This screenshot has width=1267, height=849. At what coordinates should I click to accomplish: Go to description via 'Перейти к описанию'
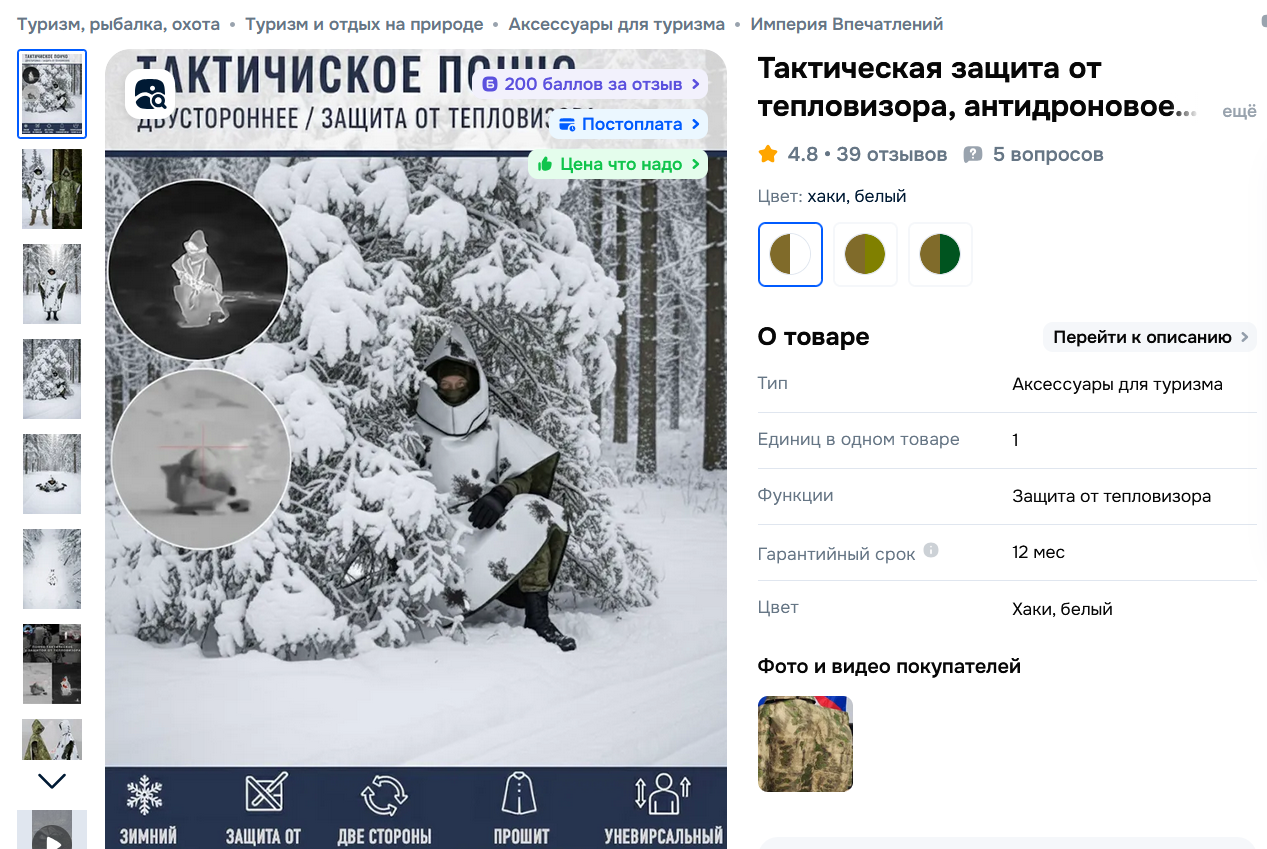pyautogui.click(x=1150, y=337)
